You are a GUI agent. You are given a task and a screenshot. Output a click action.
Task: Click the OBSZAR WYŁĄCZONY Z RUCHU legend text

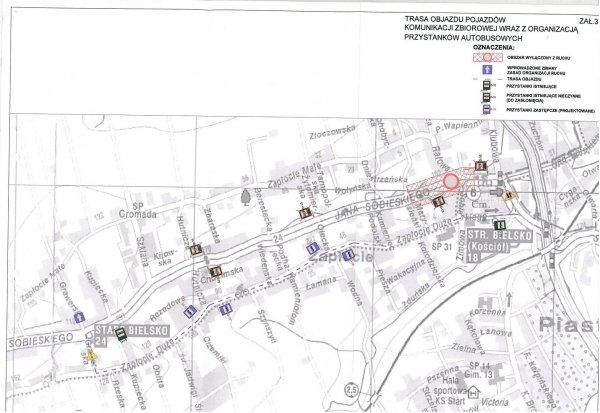coord(538,58)
